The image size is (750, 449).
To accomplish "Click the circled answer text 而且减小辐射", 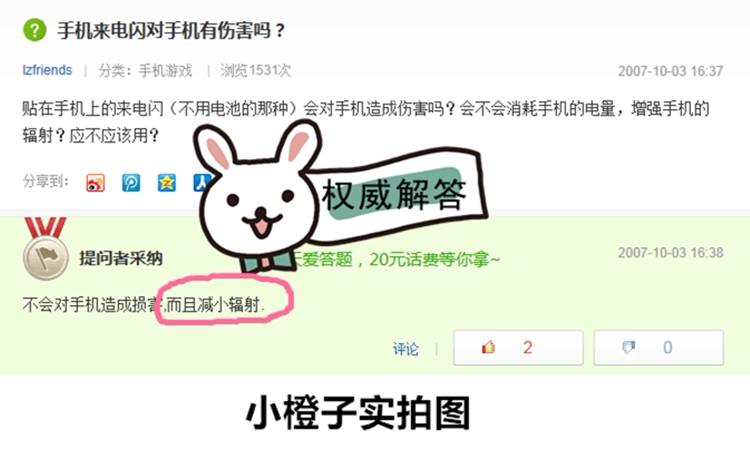I will pyautogui.click(x=215, y=305).
